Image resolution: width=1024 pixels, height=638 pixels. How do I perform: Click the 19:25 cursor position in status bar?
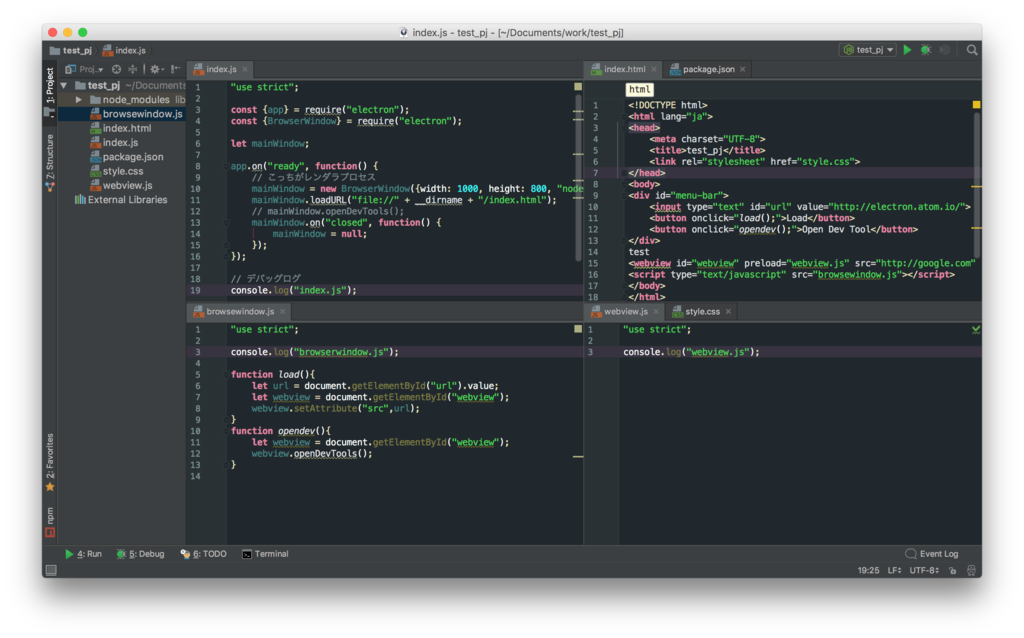tap(868, 571)
